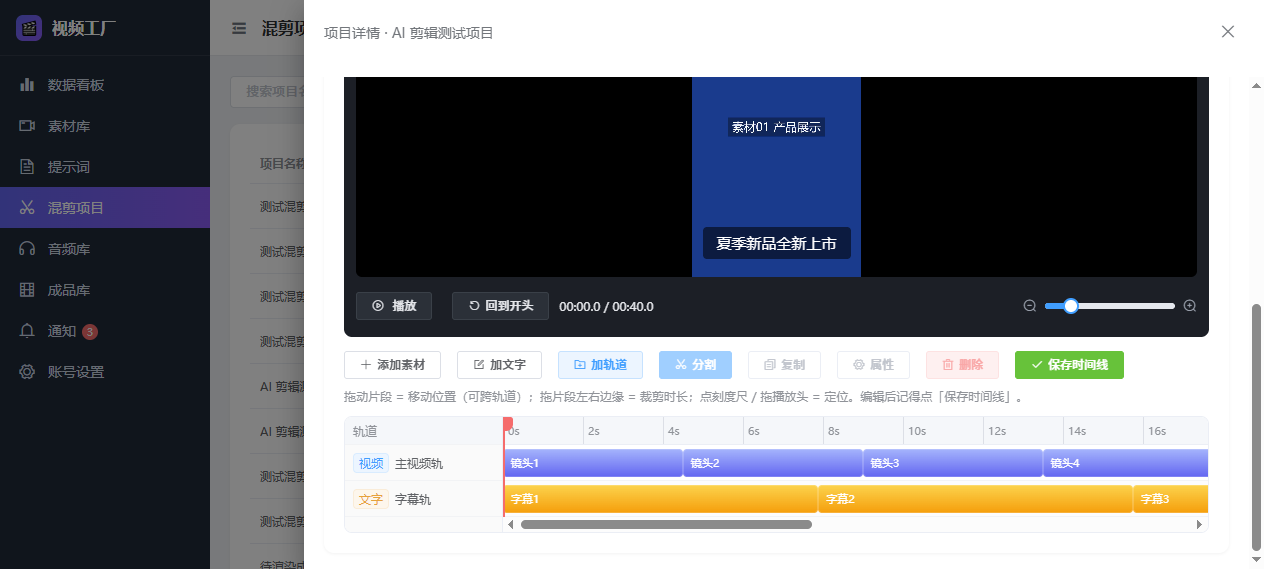Select subtitle clip 字幕3
Screen dimensions: 1264x569
click(x=1171, y=499)
